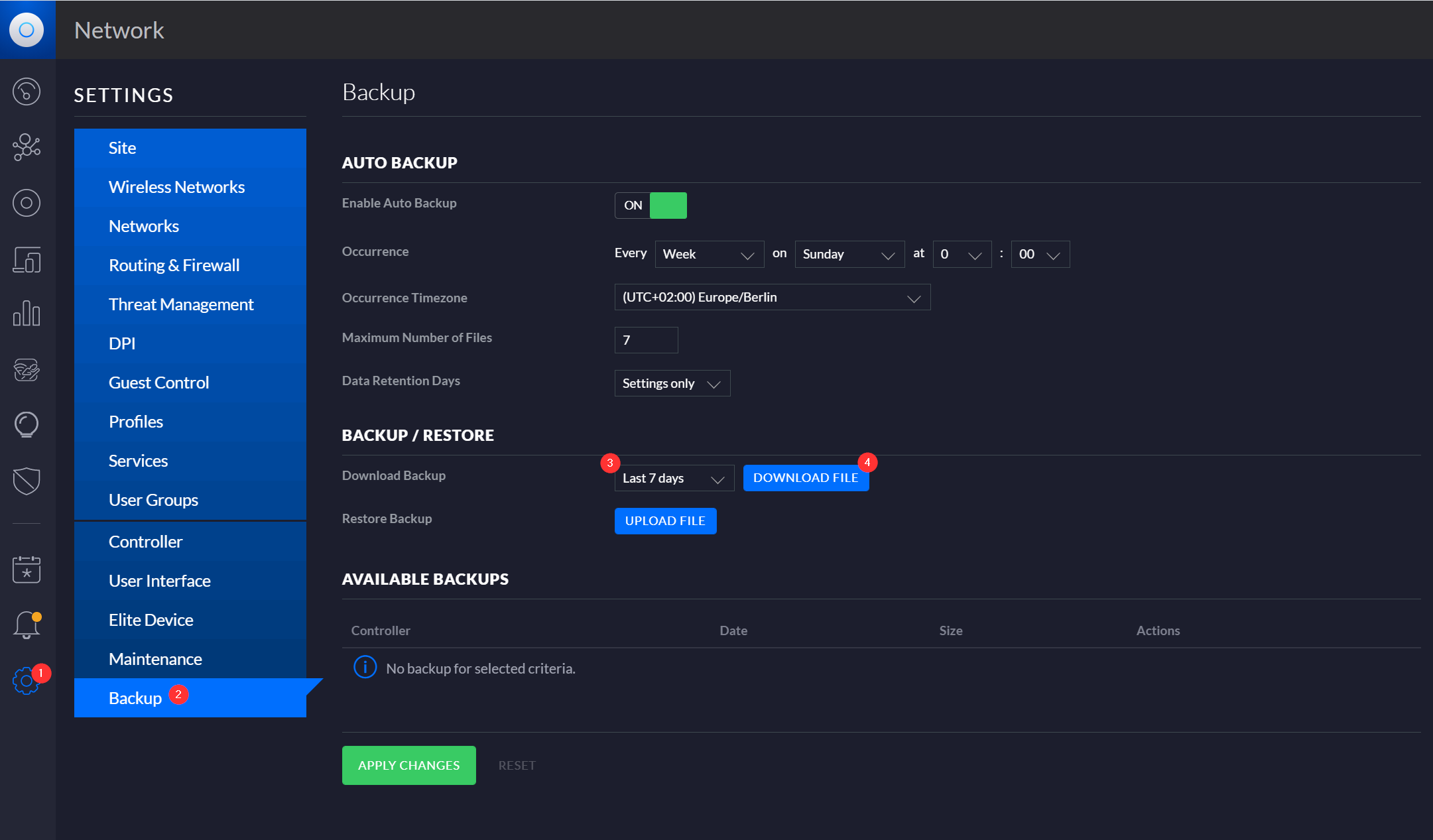Navigate to Routing & Firewall settings
Screen dimensions: 1433x840
point(175,264)
